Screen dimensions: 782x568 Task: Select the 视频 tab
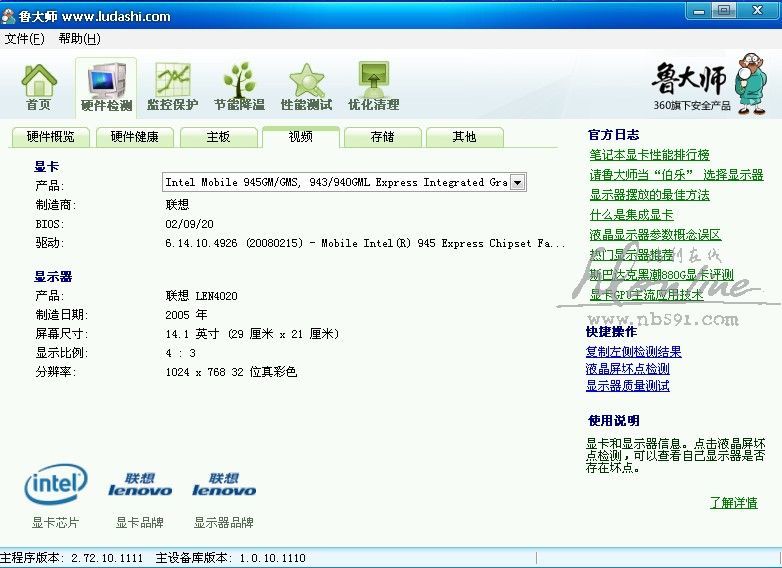301,137
